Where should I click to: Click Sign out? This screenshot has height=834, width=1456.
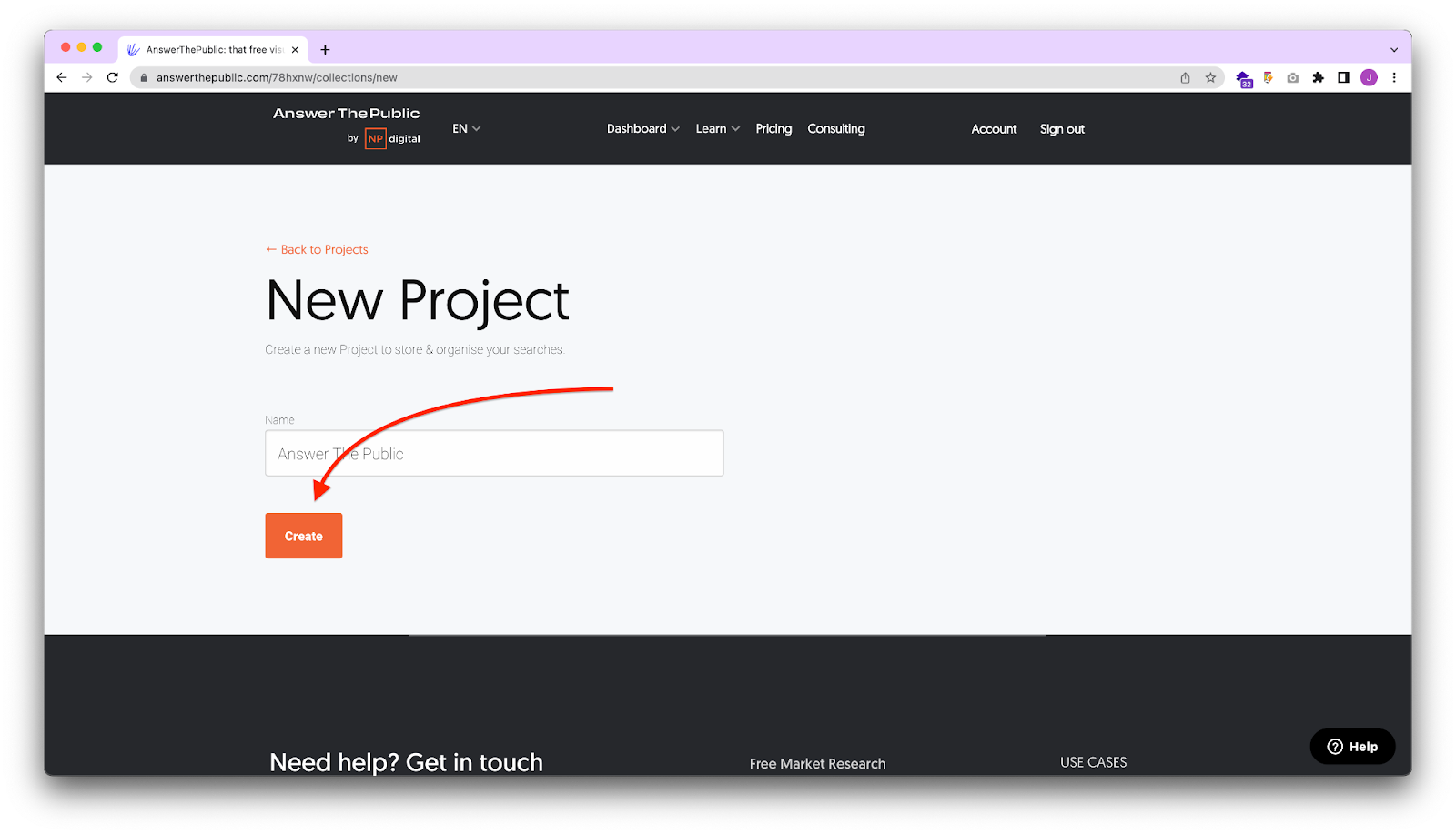tap(1062, 129)
